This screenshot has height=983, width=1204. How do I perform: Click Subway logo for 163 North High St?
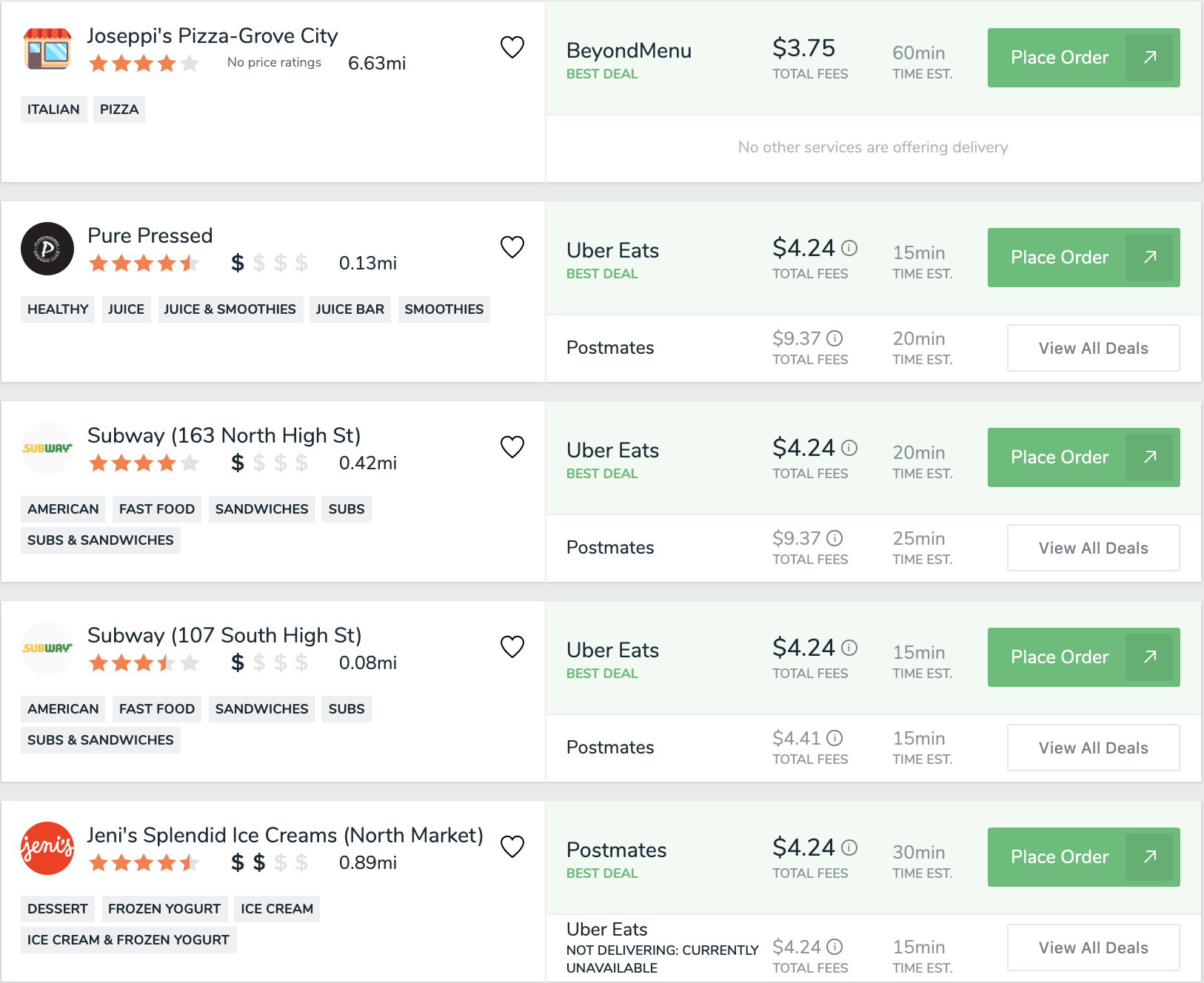coord(47,449)
